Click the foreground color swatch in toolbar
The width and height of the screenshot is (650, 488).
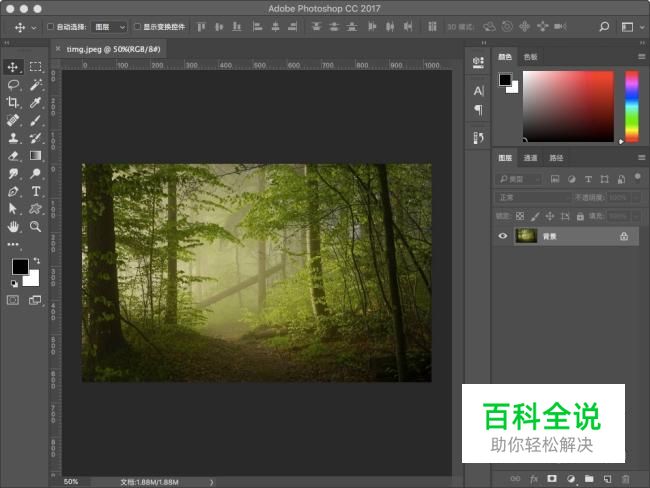point(19,267)
